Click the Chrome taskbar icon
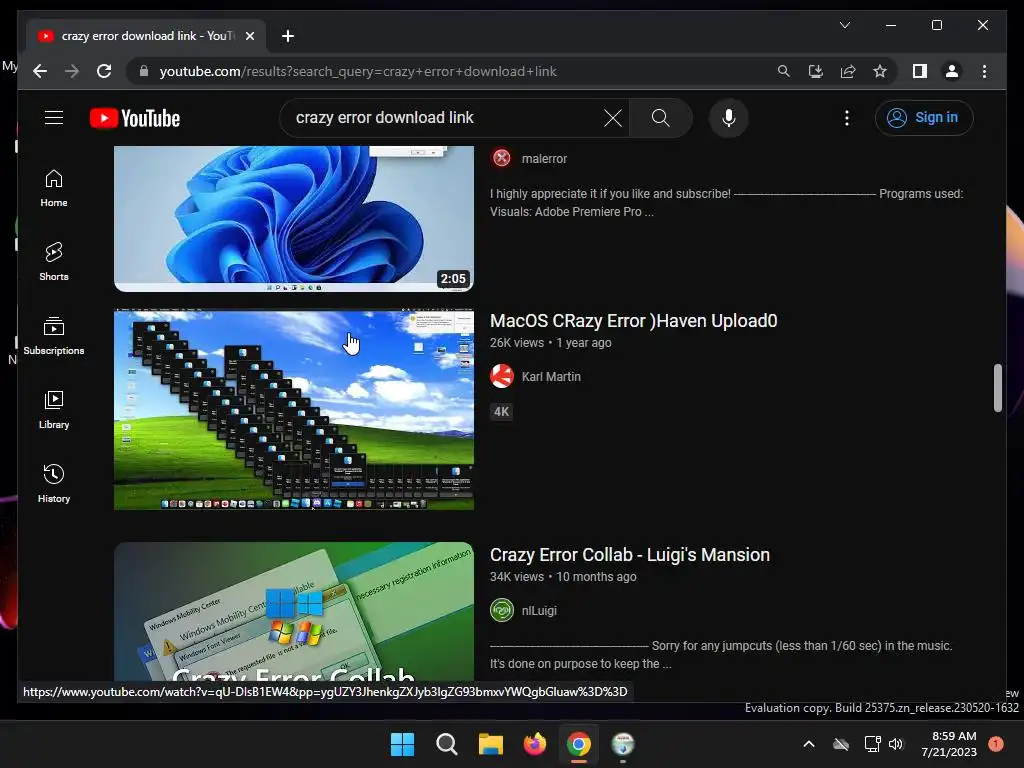The image size is (1024, 768). [x=579, y=744]
